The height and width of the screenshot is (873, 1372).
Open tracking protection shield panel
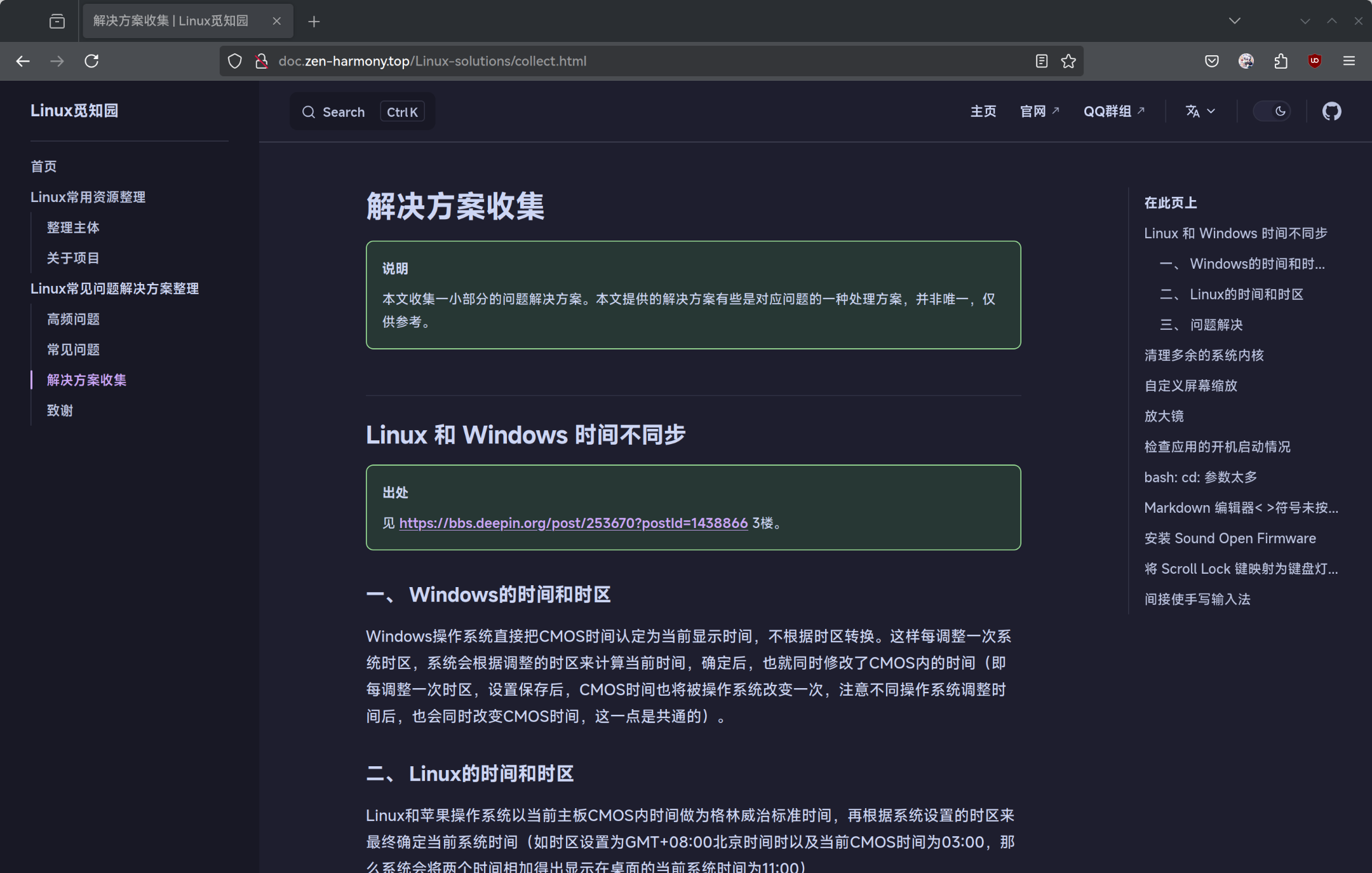[235, 61]
